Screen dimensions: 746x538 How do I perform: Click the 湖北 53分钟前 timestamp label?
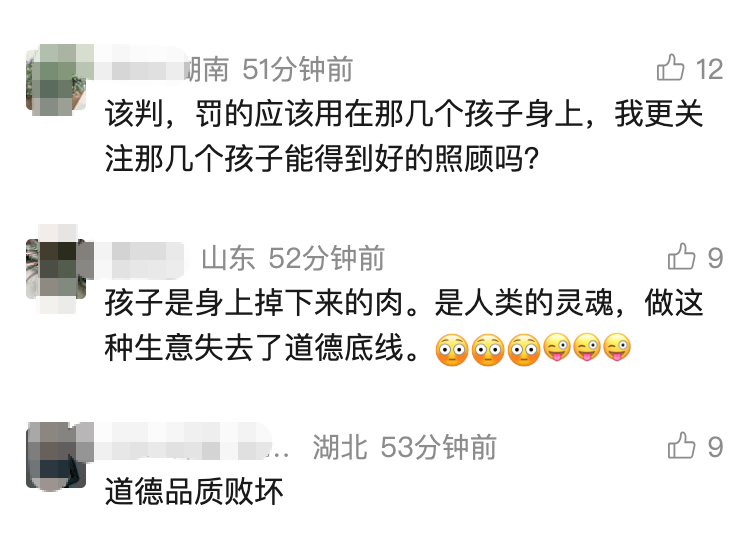(404, 447)
